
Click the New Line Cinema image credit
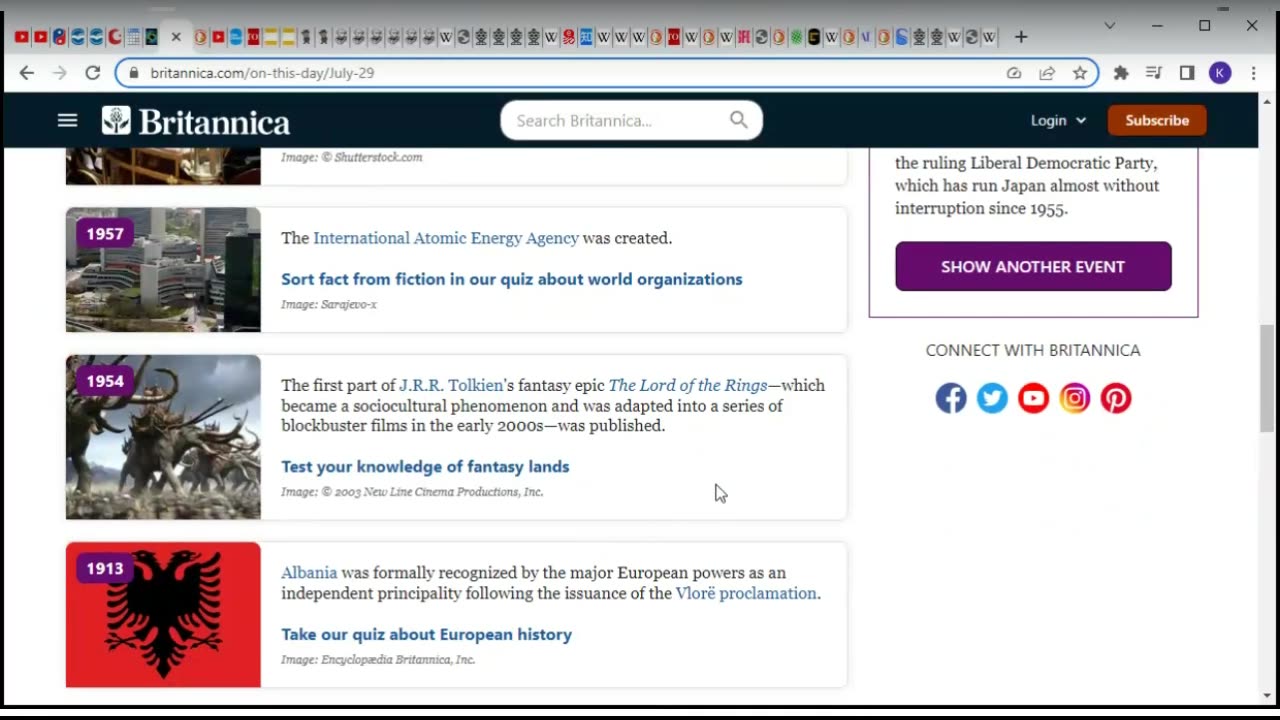click(x=412, y=492)
